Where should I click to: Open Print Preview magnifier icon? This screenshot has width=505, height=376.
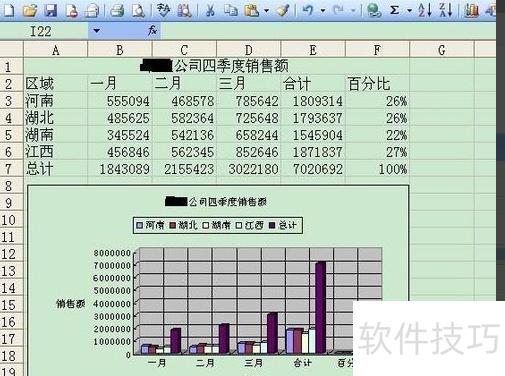[x=138, y=10]
